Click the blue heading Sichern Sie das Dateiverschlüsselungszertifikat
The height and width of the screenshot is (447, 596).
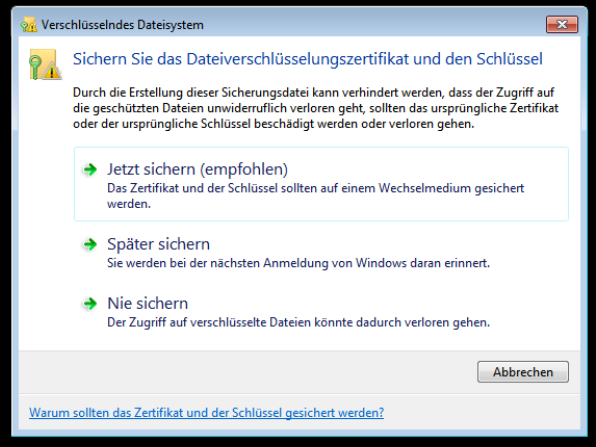[x=308, y=59]
